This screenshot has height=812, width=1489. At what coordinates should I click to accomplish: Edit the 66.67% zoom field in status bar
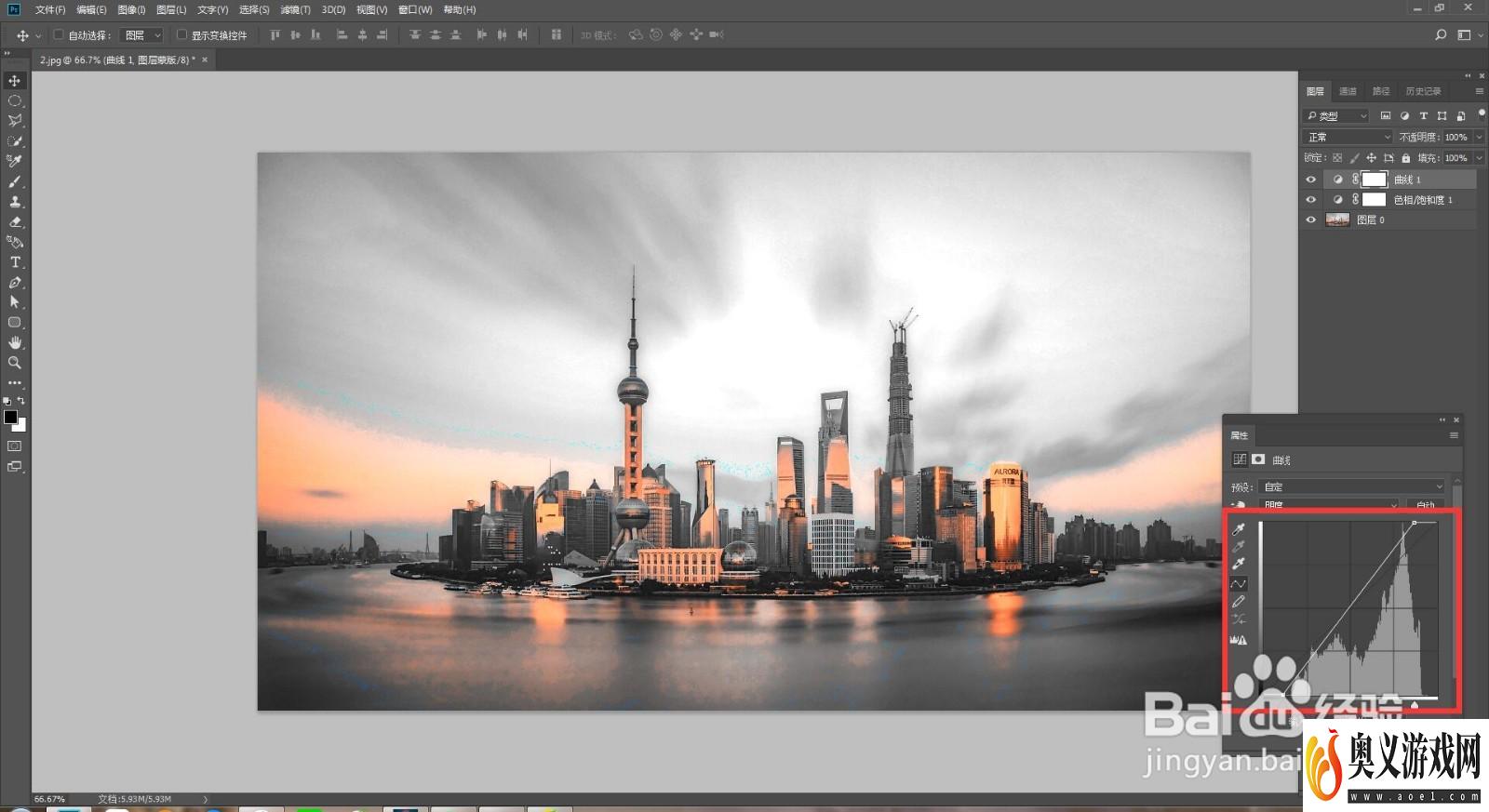pos(50,799)
